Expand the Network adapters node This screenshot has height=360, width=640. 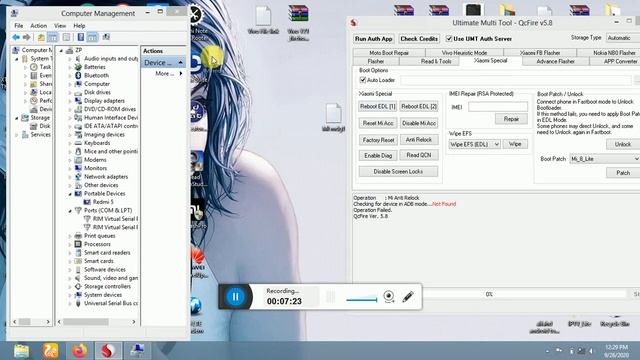pos(70,177)
